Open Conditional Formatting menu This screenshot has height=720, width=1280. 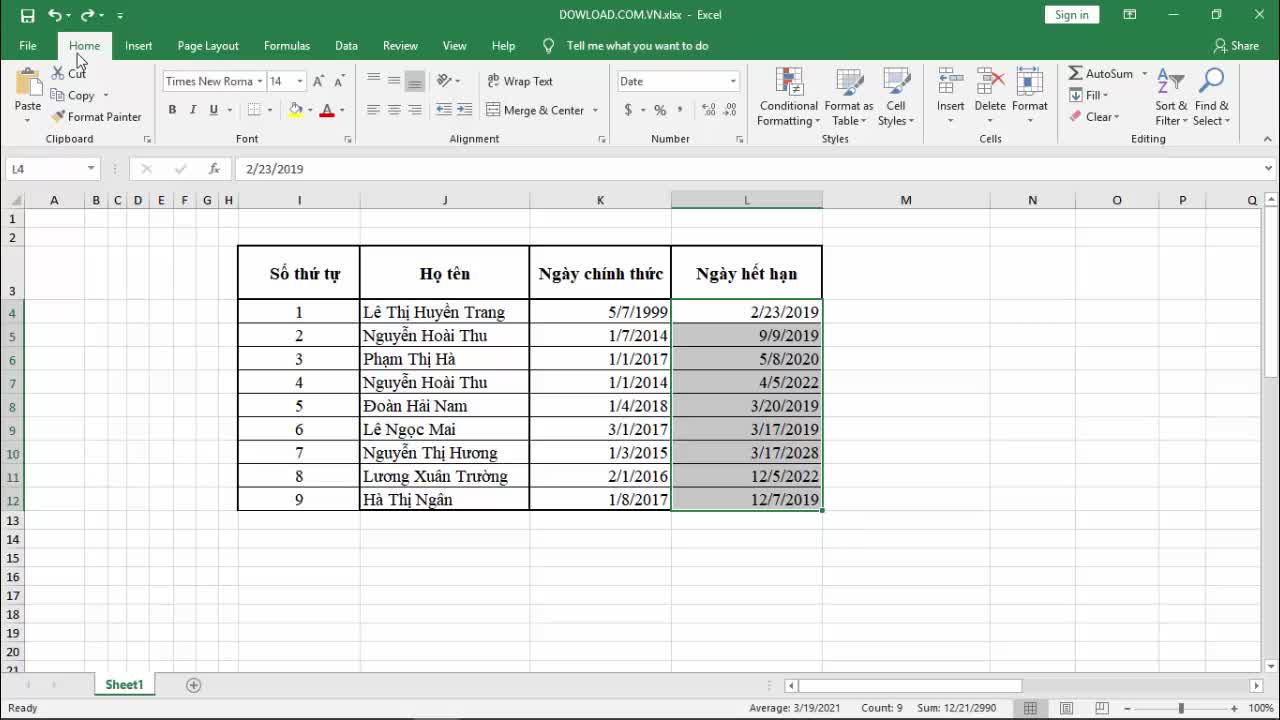788,98
